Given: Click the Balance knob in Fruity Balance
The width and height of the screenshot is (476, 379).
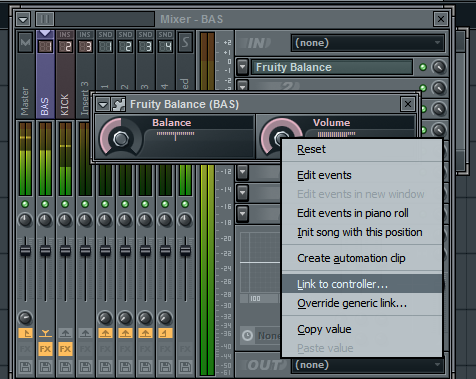Looking at the screenshot, I should coord(120,139).
